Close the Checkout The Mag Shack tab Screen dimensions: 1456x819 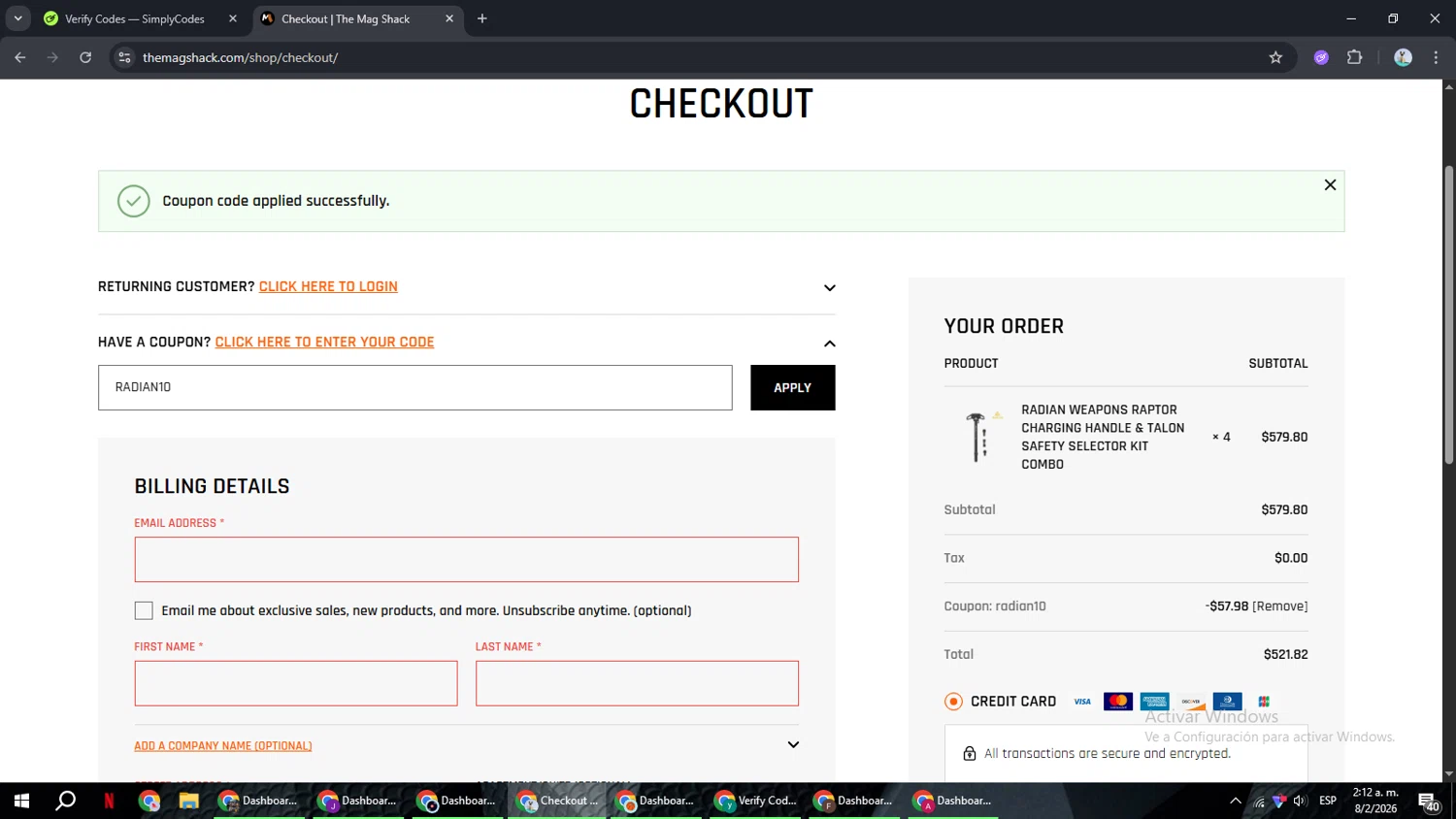point(449,18)
